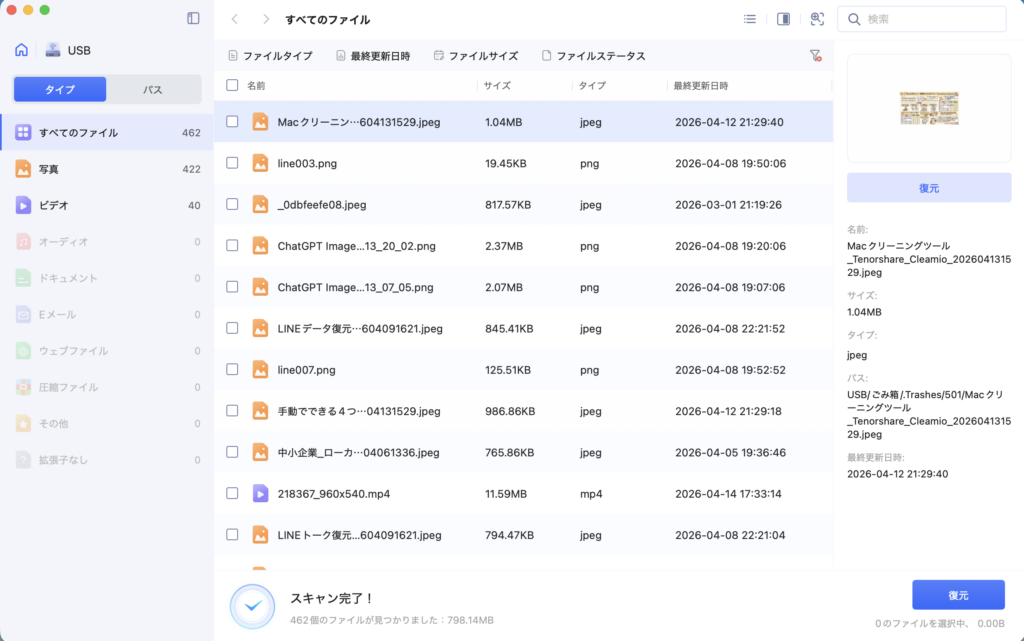This screenshot has width=1024, height=641.
Task: Click the home icon at top left
Action: tap(19, 49)
